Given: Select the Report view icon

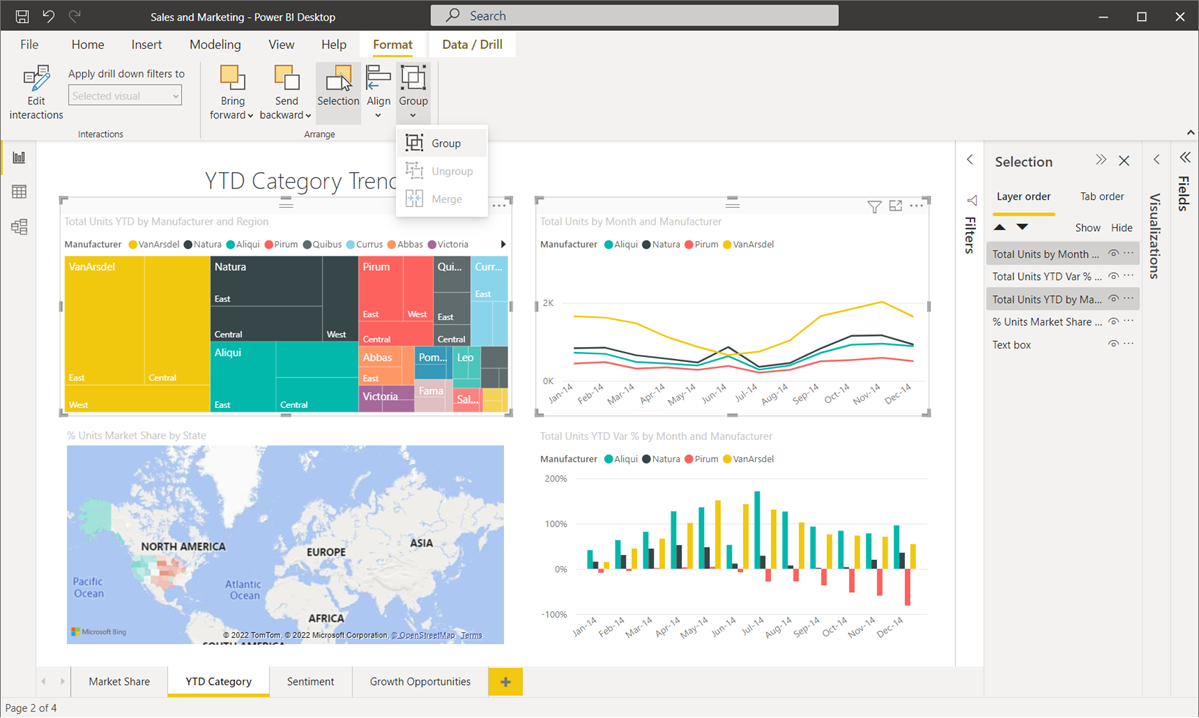Looking at the screenshot, I should pyautogui.click(x=18, y=157).
